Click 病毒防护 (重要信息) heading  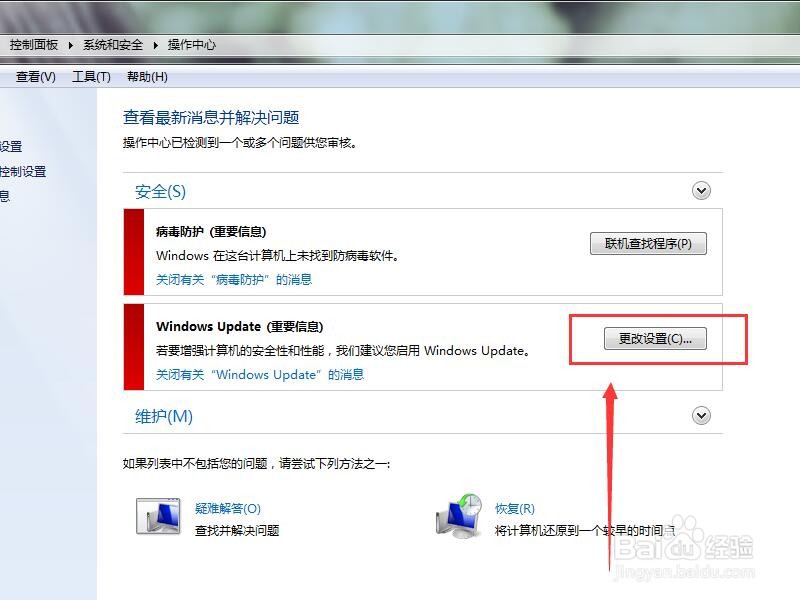(211, 232)
